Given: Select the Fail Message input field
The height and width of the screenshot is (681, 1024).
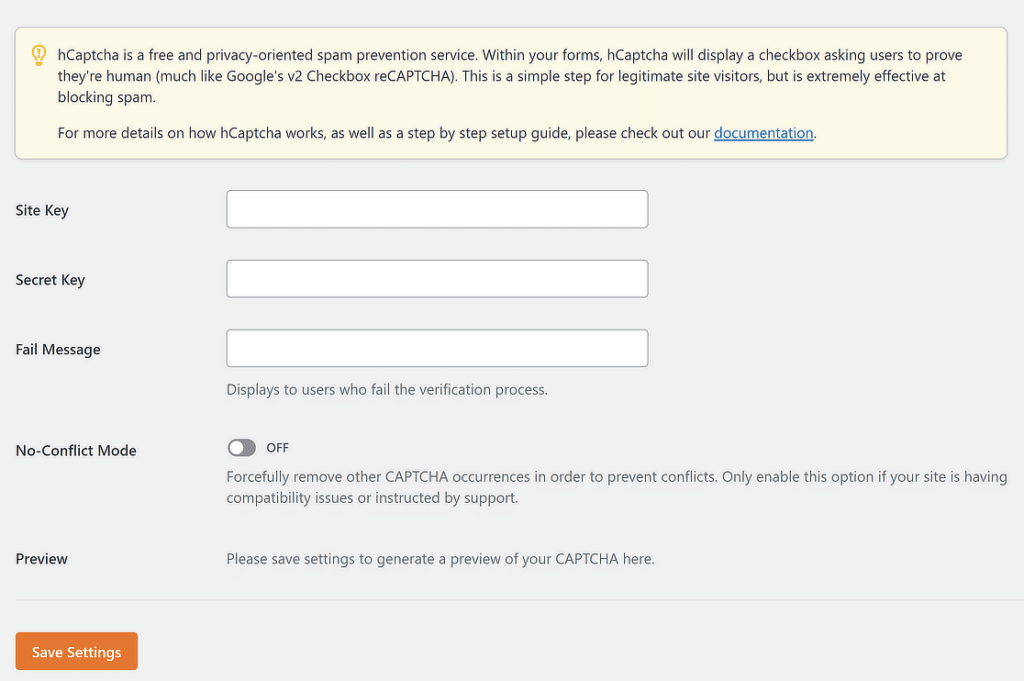Looking at the screenshot, I should tap(437, 348).
